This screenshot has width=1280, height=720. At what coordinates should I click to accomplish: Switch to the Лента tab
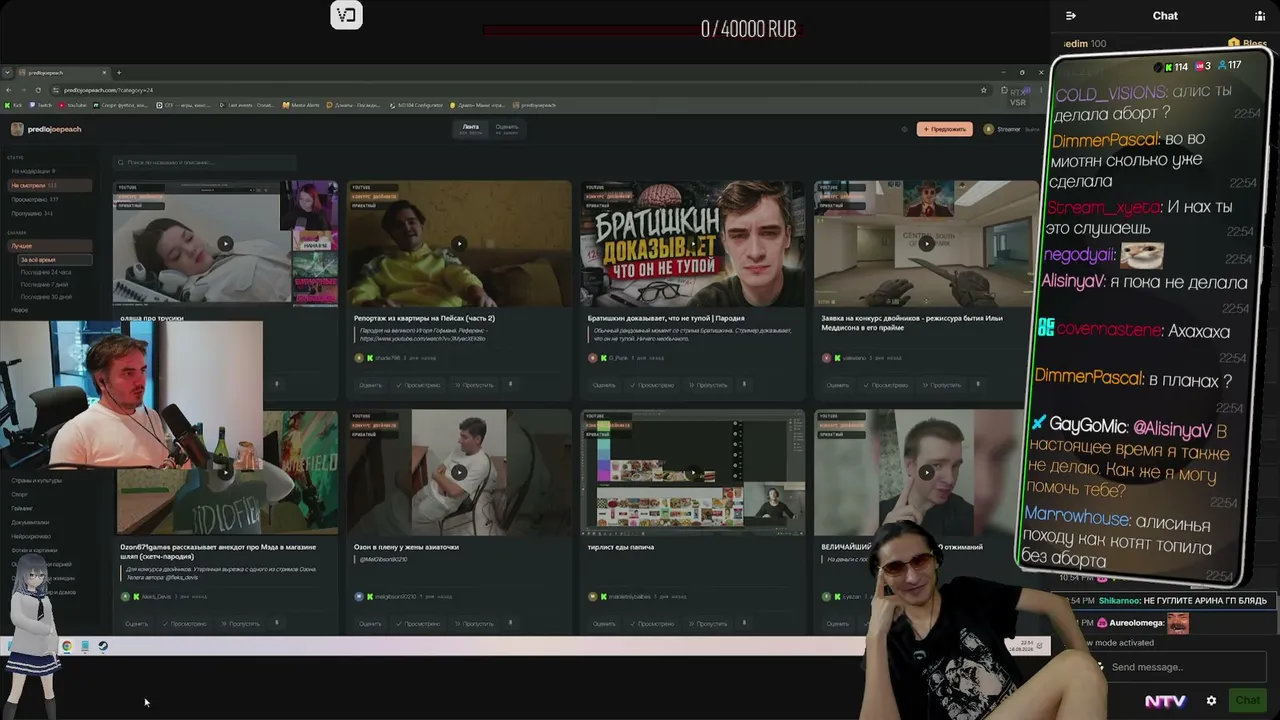471,129
